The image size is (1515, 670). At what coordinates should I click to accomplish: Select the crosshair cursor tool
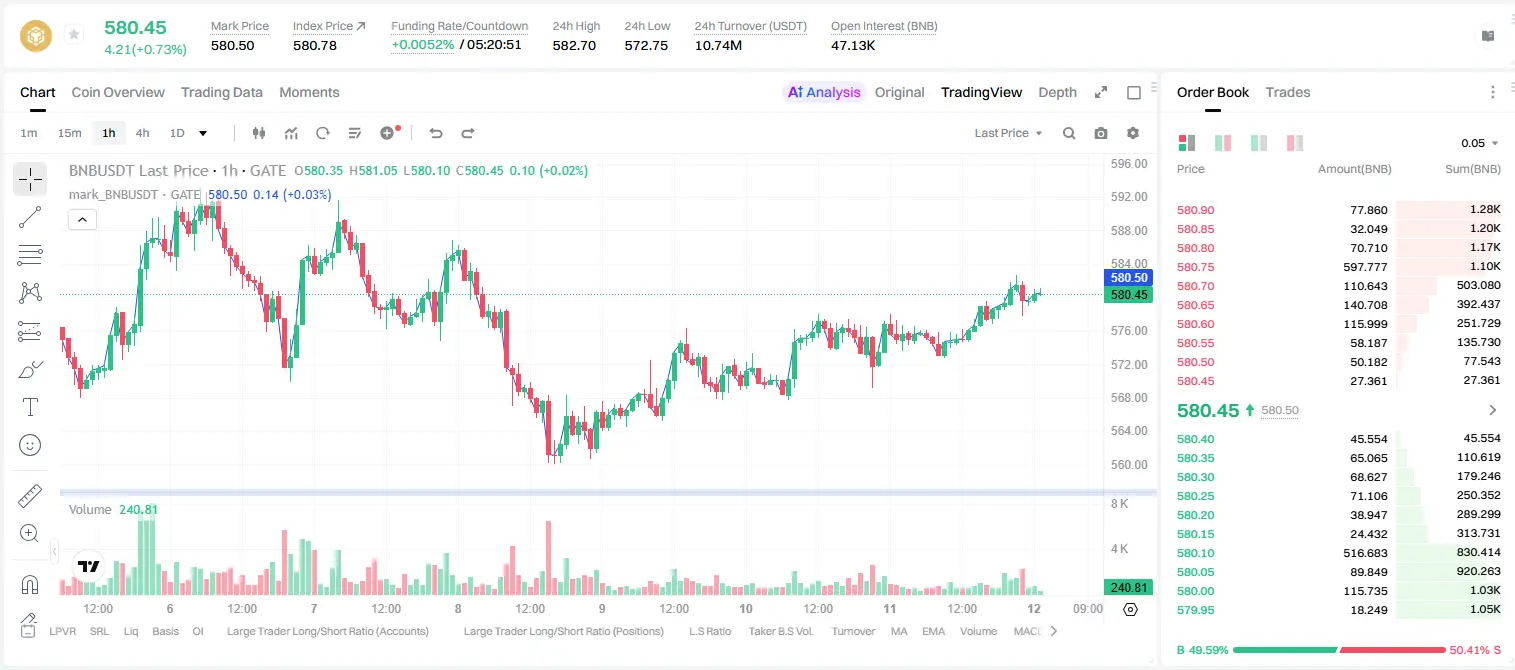pyautogui.click(x=30, y=180)
